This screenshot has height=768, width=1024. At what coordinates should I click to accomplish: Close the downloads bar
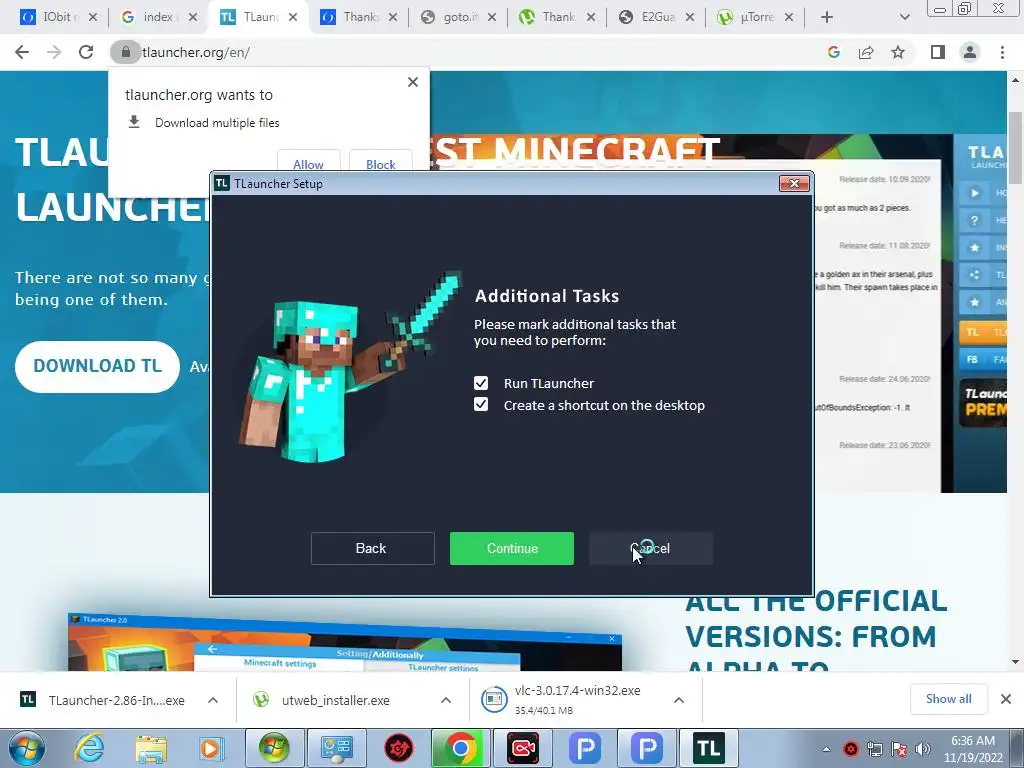pyautogui.click(x=1006, y=699)
